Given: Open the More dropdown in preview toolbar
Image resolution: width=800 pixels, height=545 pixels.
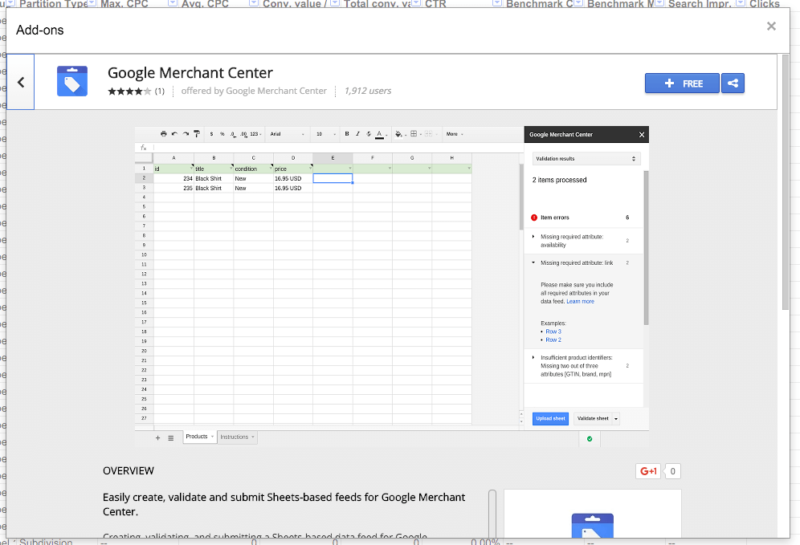Looking at the screenshot, I should point(455,134).
